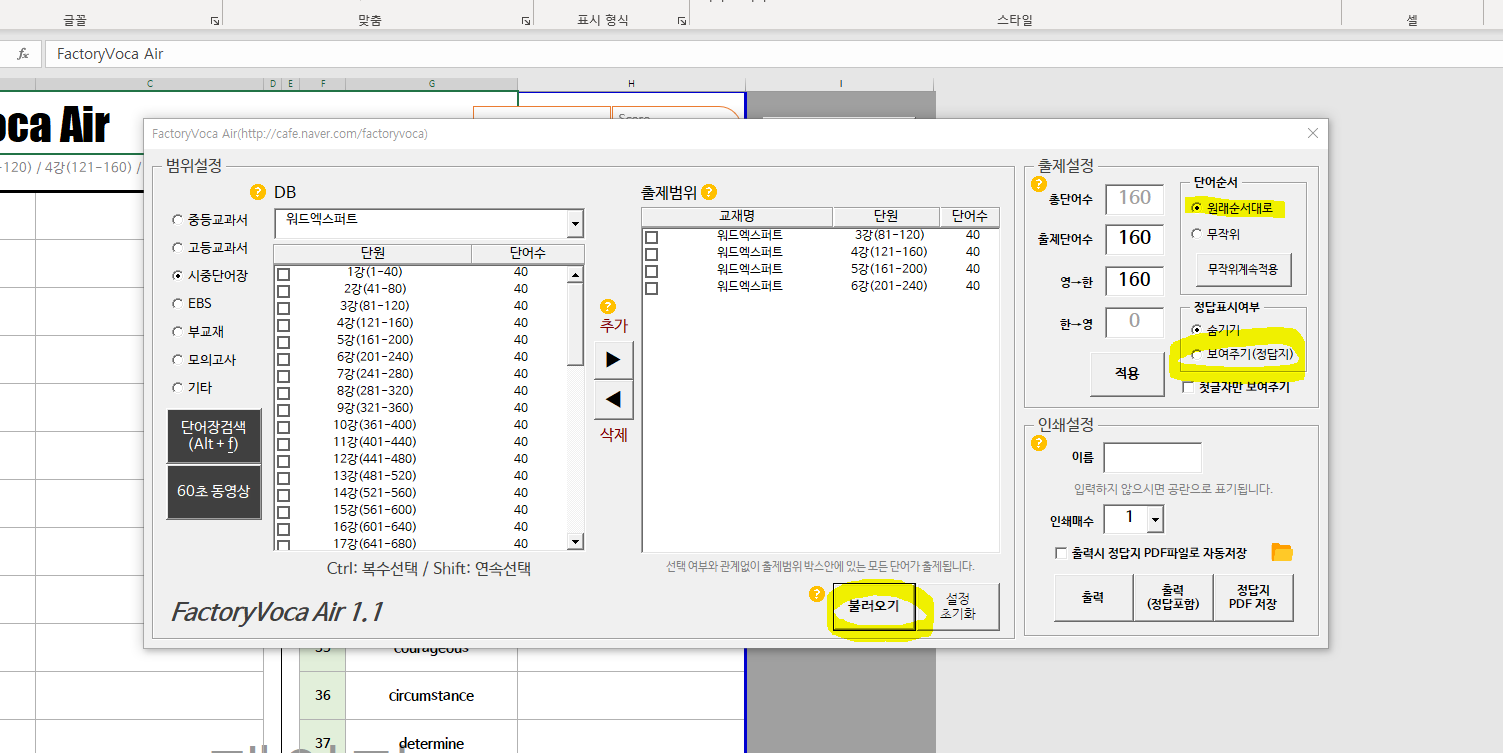Click the help icon next to 출제범위

[x=709, y=192]
